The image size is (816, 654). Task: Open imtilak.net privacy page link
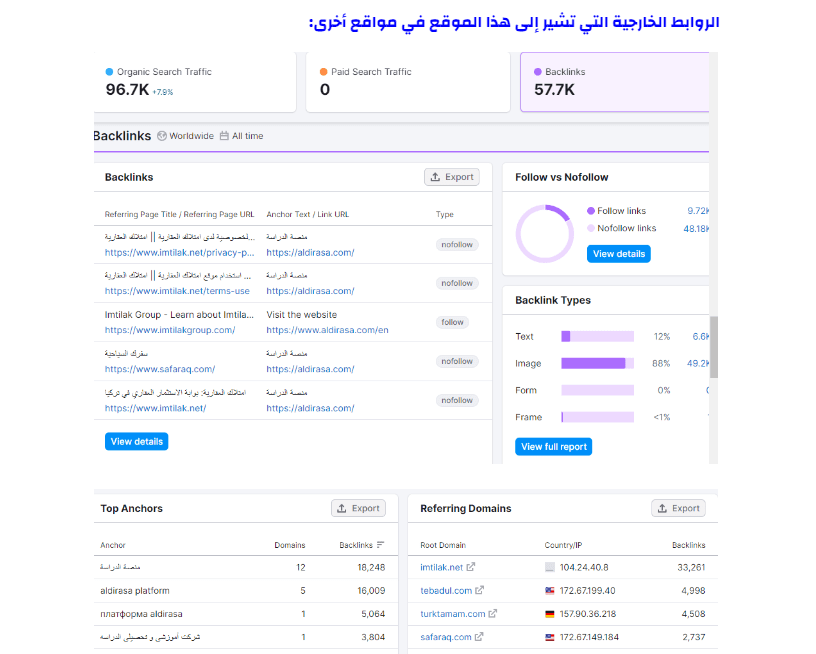pyautogui.click(x=180, y=252)
